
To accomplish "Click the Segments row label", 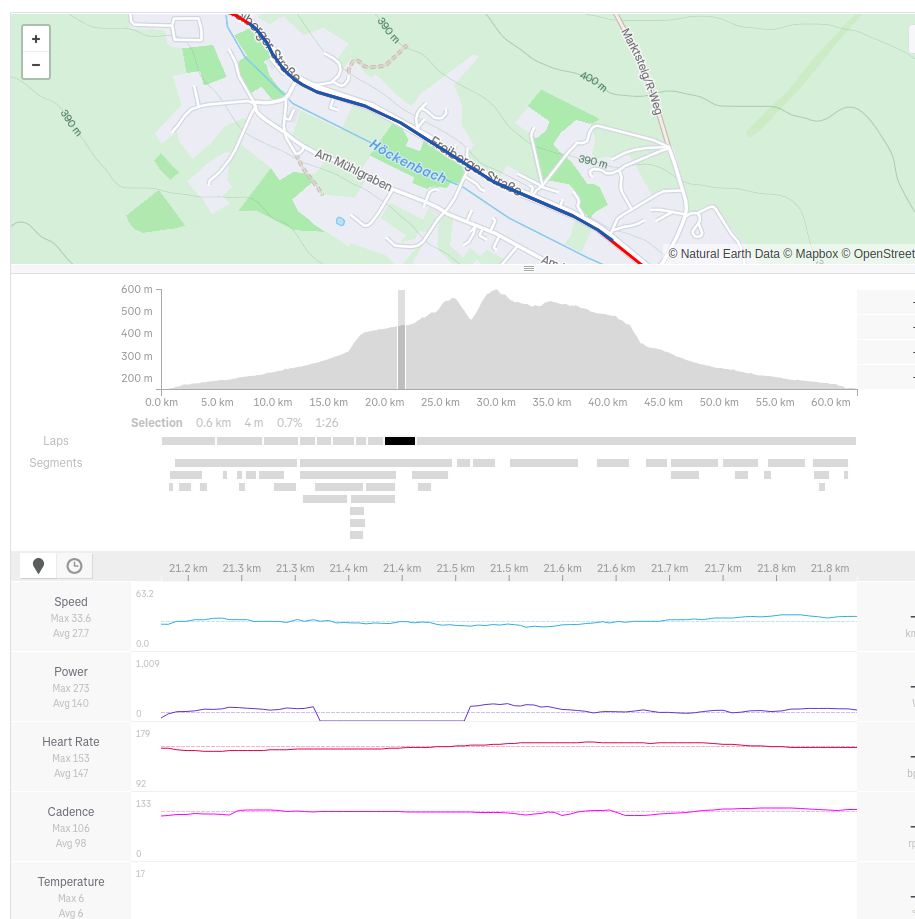I will point(56,463).
